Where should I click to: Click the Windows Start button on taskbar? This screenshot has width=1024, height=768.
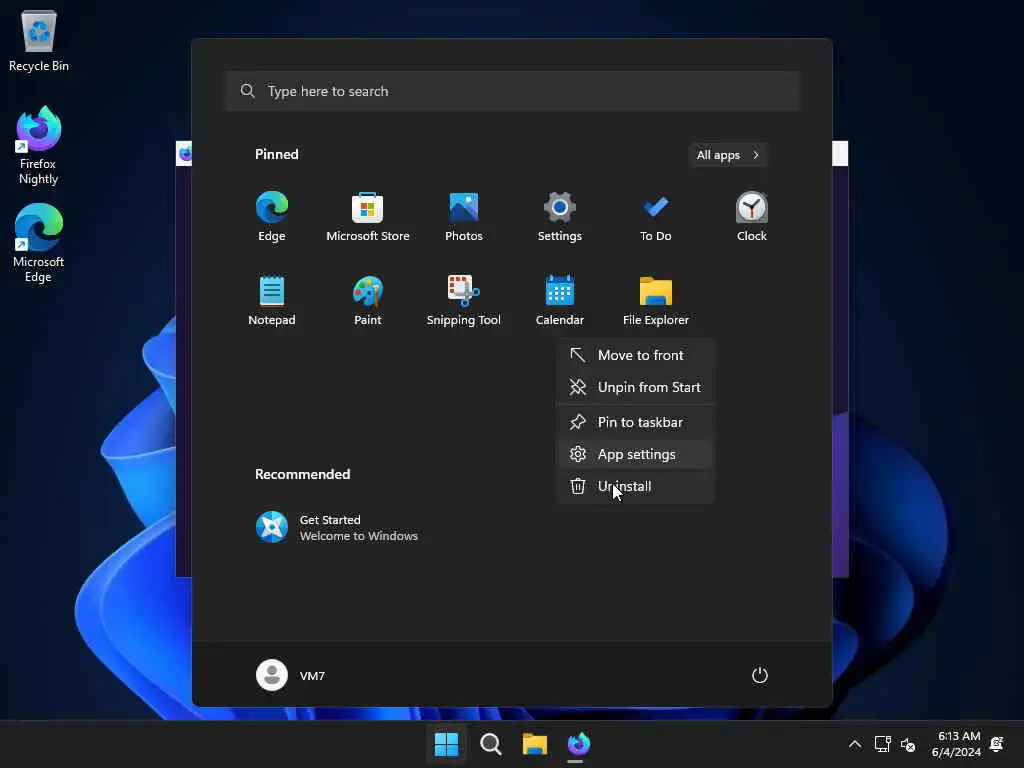point(447,744)
